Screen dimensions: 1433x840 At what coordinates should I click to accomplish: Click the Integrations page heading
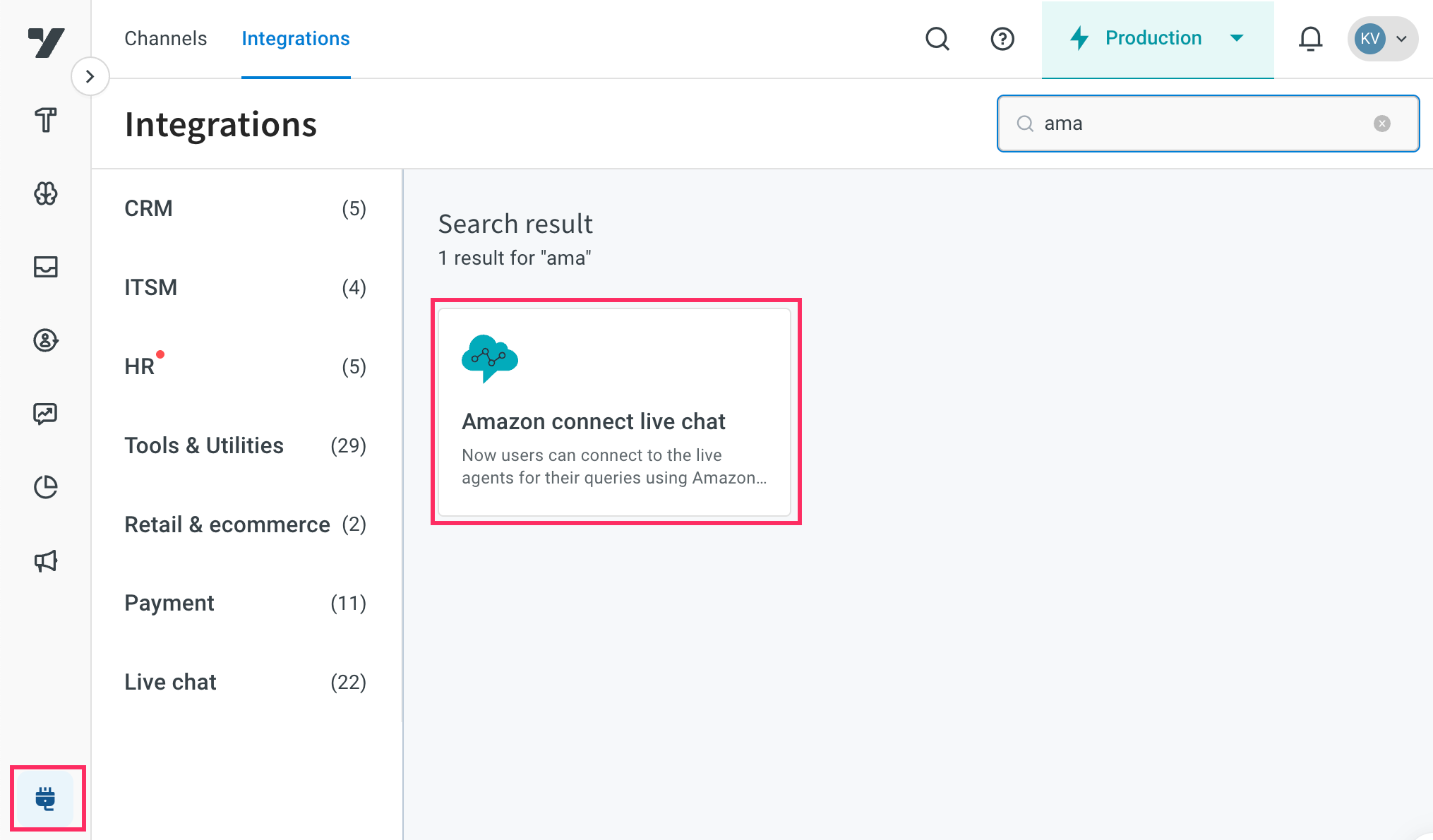(221, 124)
